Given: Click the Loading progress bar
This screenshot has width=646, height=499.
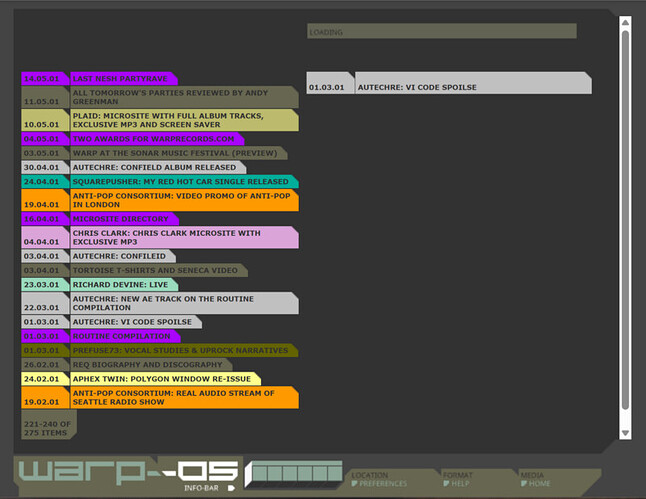Looking at the screenshot, I should (x=442, y=31).
